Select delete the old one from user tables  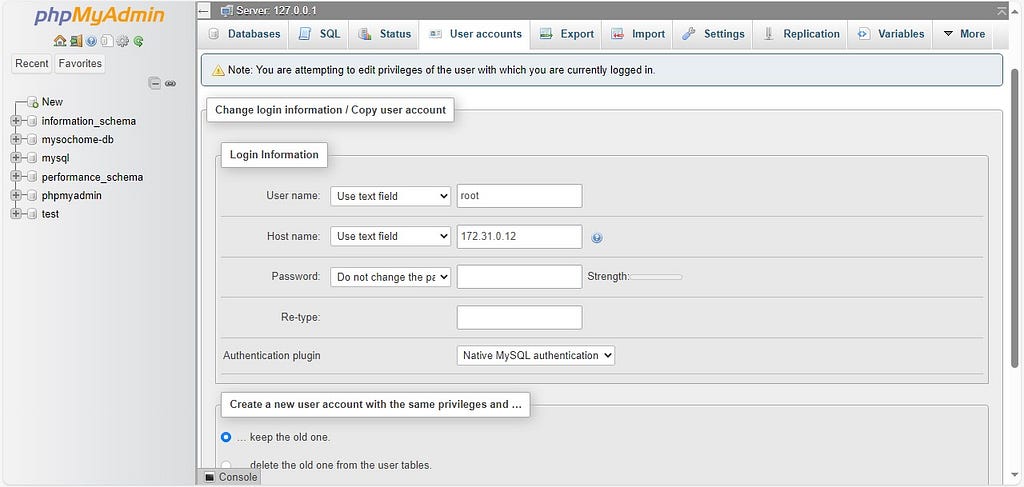pyautogui.click(x=226, y=465)
